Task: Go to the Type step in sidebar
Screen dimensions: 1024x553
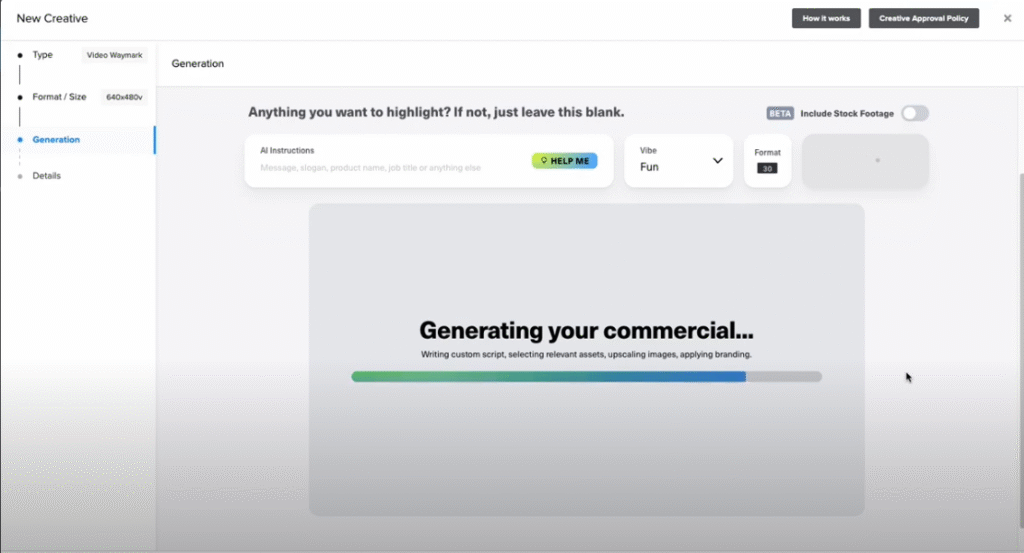Action: (43, 55)
